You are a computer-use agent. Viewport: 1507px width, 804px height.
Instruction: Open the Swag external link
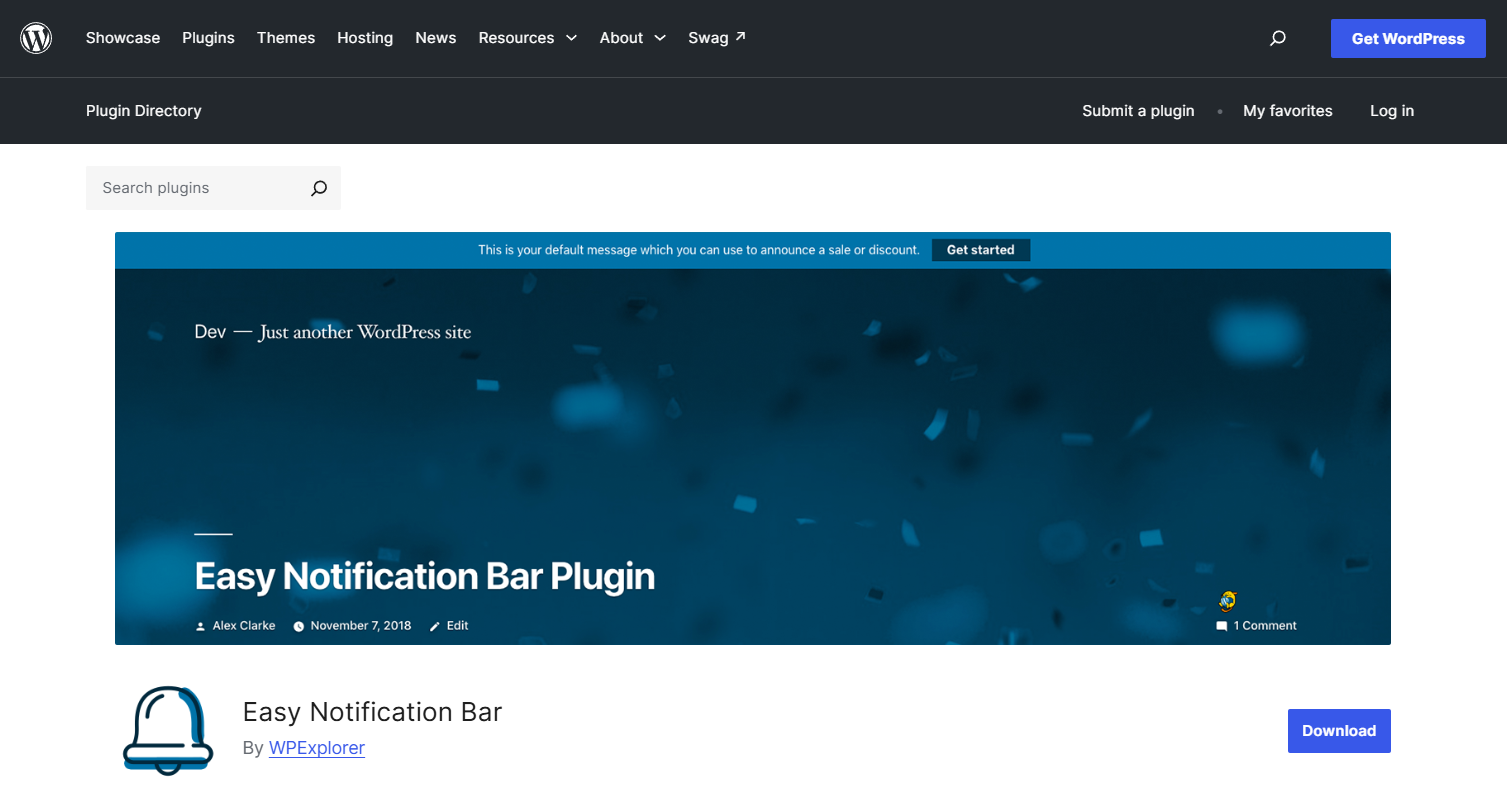[x=717, y=38]
